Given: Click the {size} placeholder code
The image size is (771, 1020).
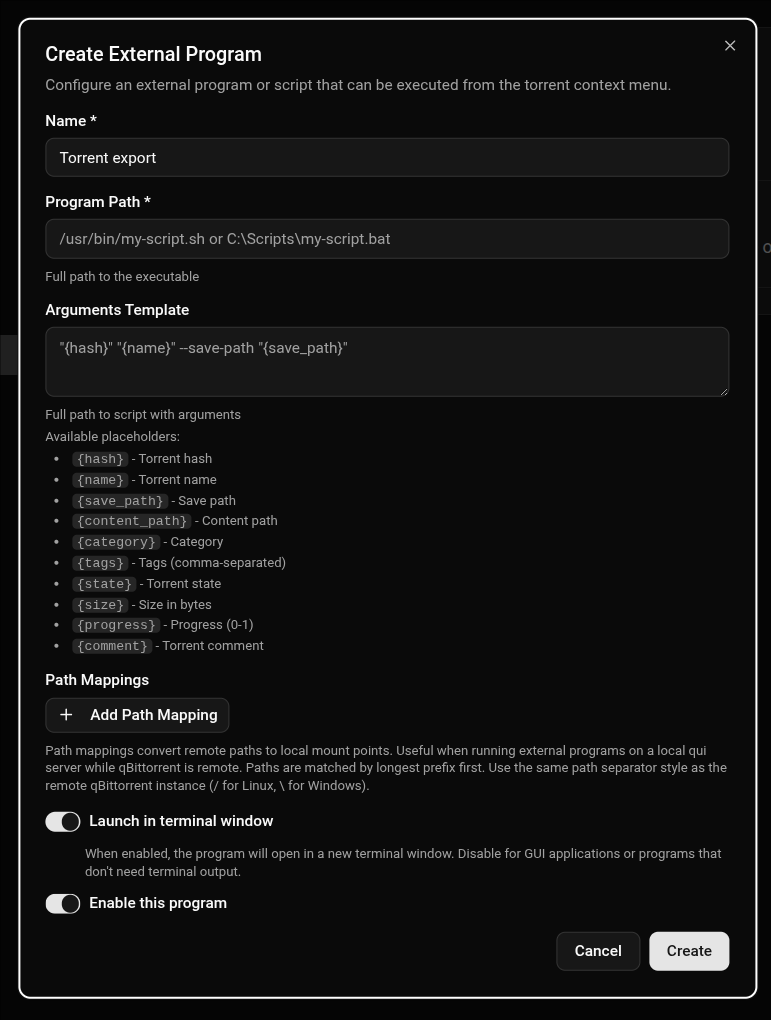Looking at the screenshot, I should [100, 605].
